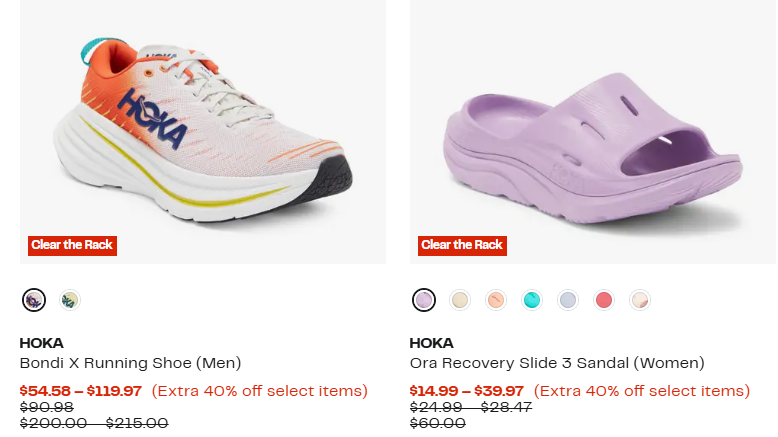Select the lilac Ora Slide color swatch
Image resolution: width=778 pixels, height=437 pixels.
[x=424, y=300]
